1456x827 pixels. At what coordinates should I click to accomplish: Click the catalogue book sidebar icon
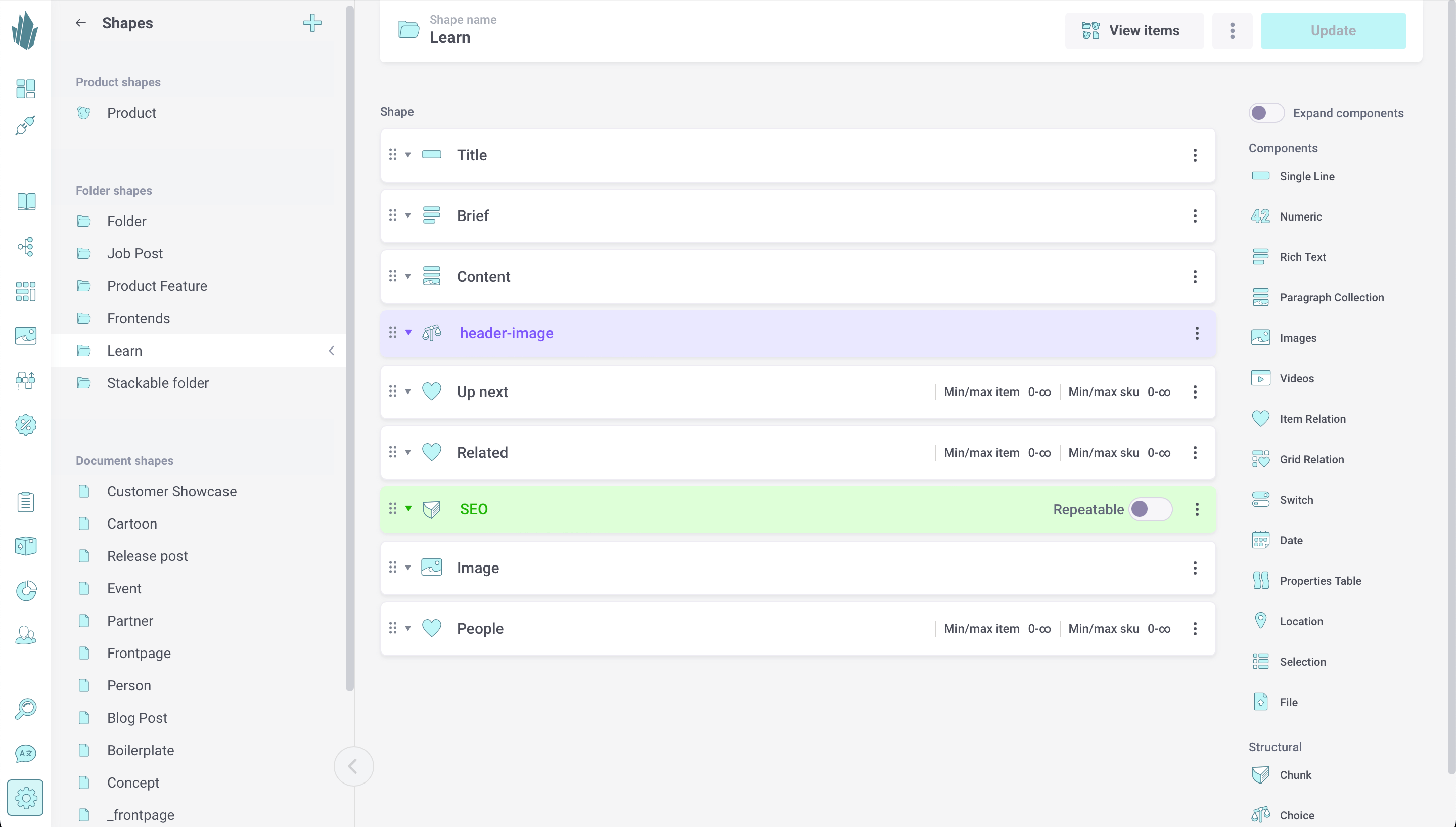(26, 202)
